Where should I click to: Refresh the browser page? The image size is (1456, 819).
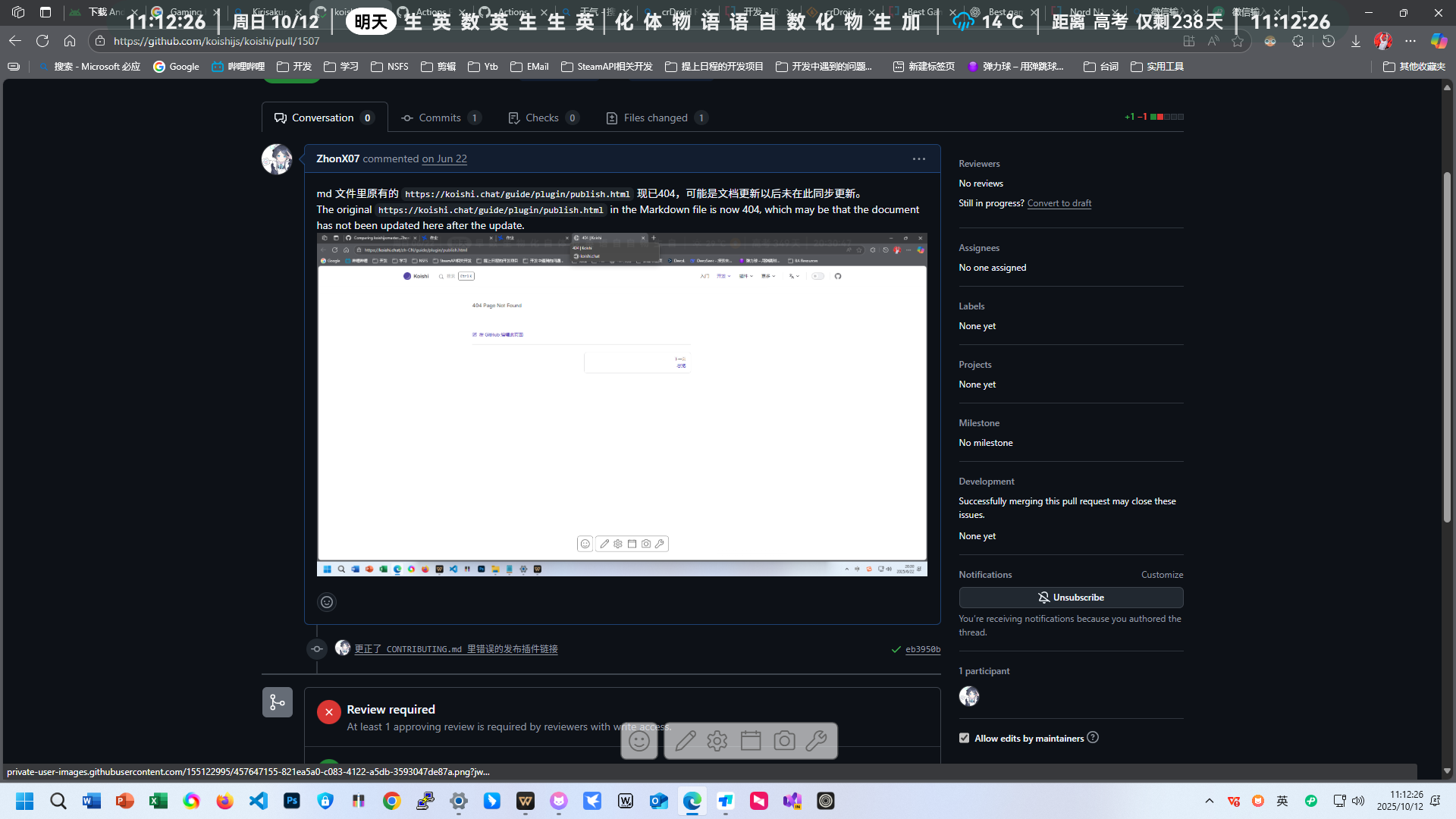coord(42,41)
